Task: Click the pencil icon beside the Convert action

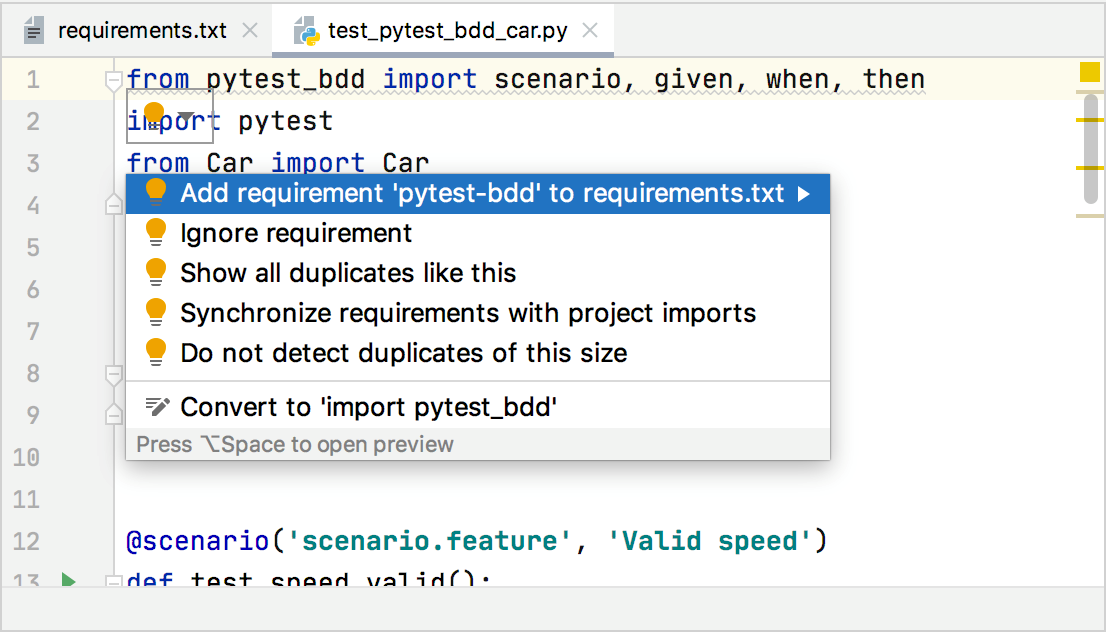Action: pyautogui.click(x=156, y=406)
